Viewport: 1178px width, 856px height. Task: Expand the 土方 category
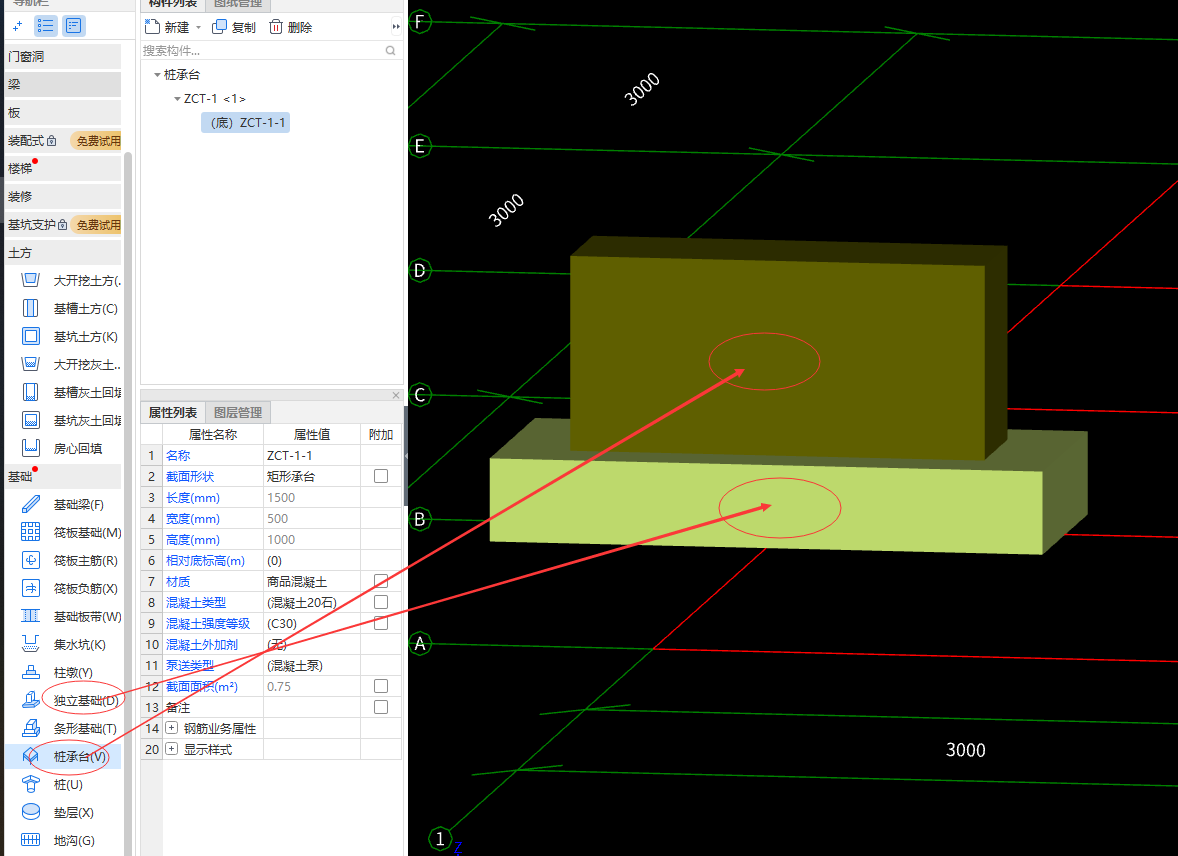[62, 253]
